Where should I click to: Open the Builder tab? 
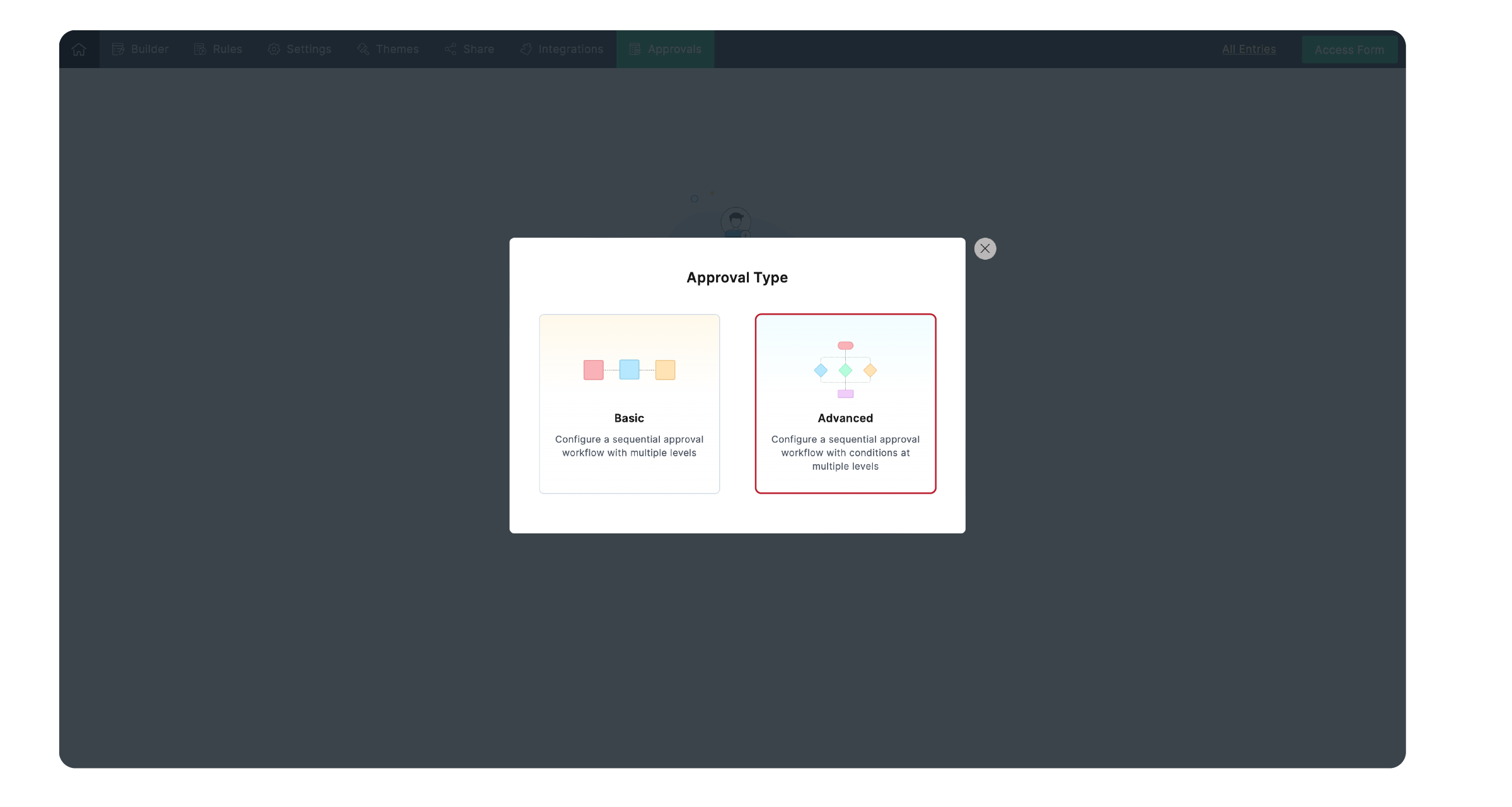point(149,49)
